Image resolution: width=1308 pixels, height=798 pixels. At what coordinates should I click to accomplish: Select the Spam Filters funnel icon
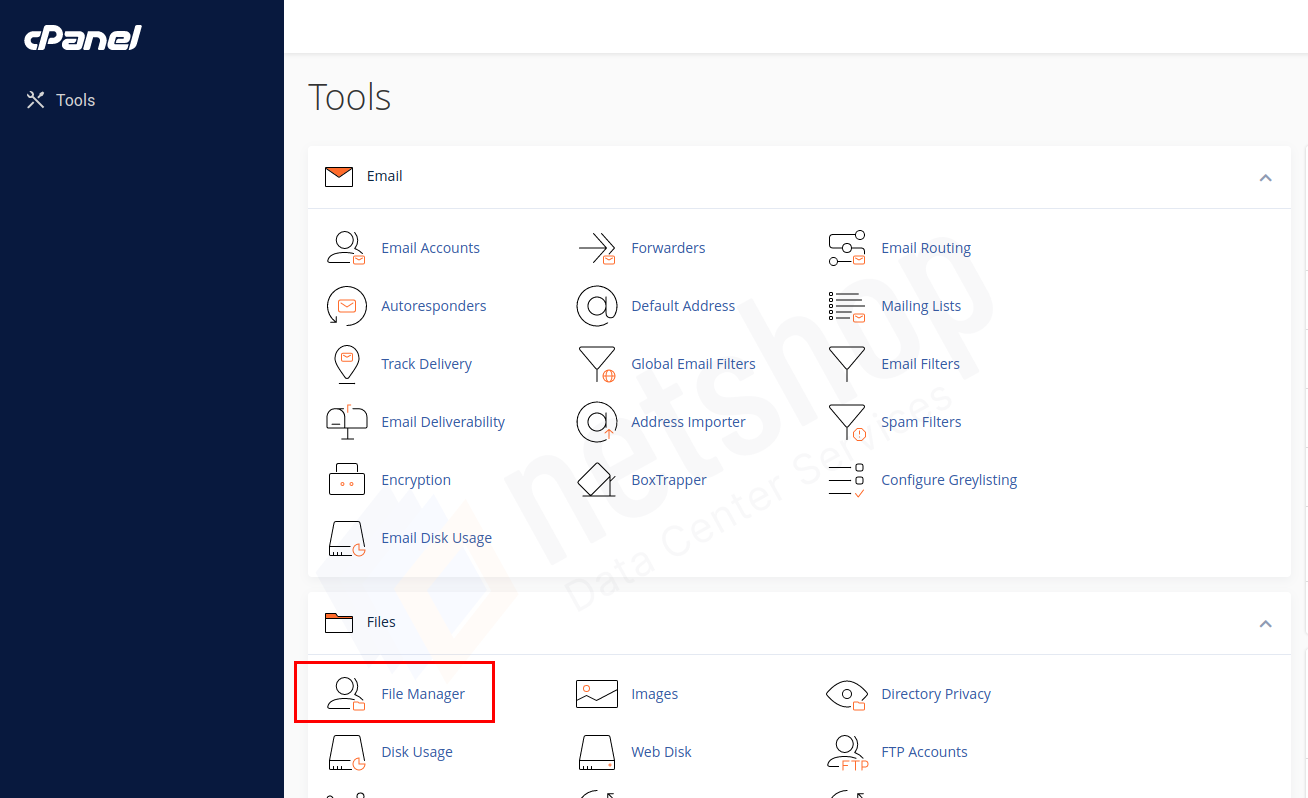click(847, 422)
